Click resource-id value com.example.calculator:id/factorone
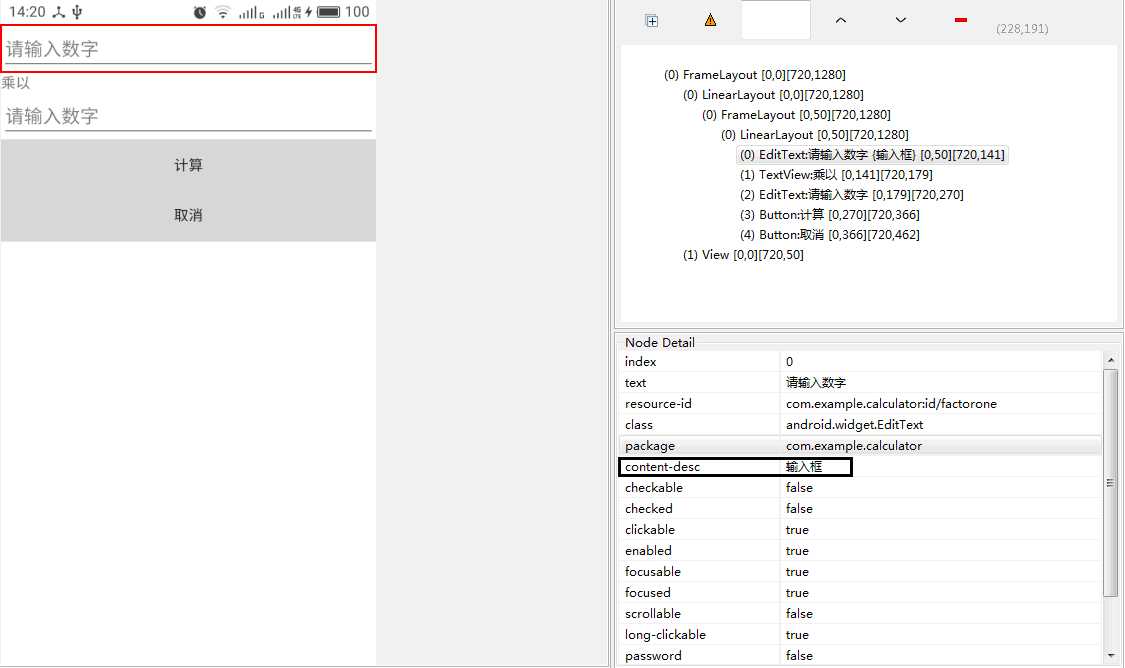 (891, 403)
